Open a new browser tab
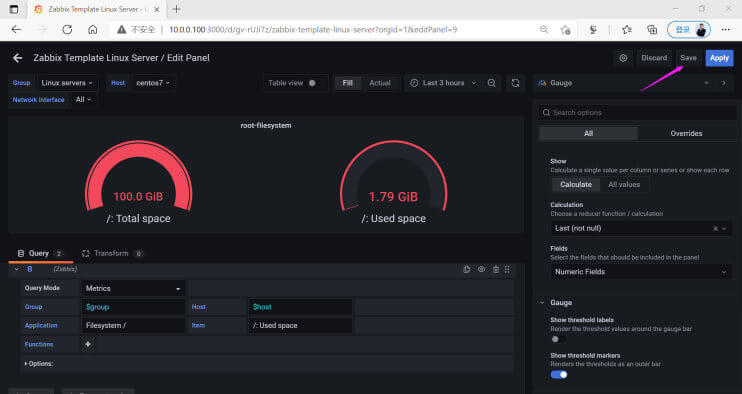 tap(176, 9)
